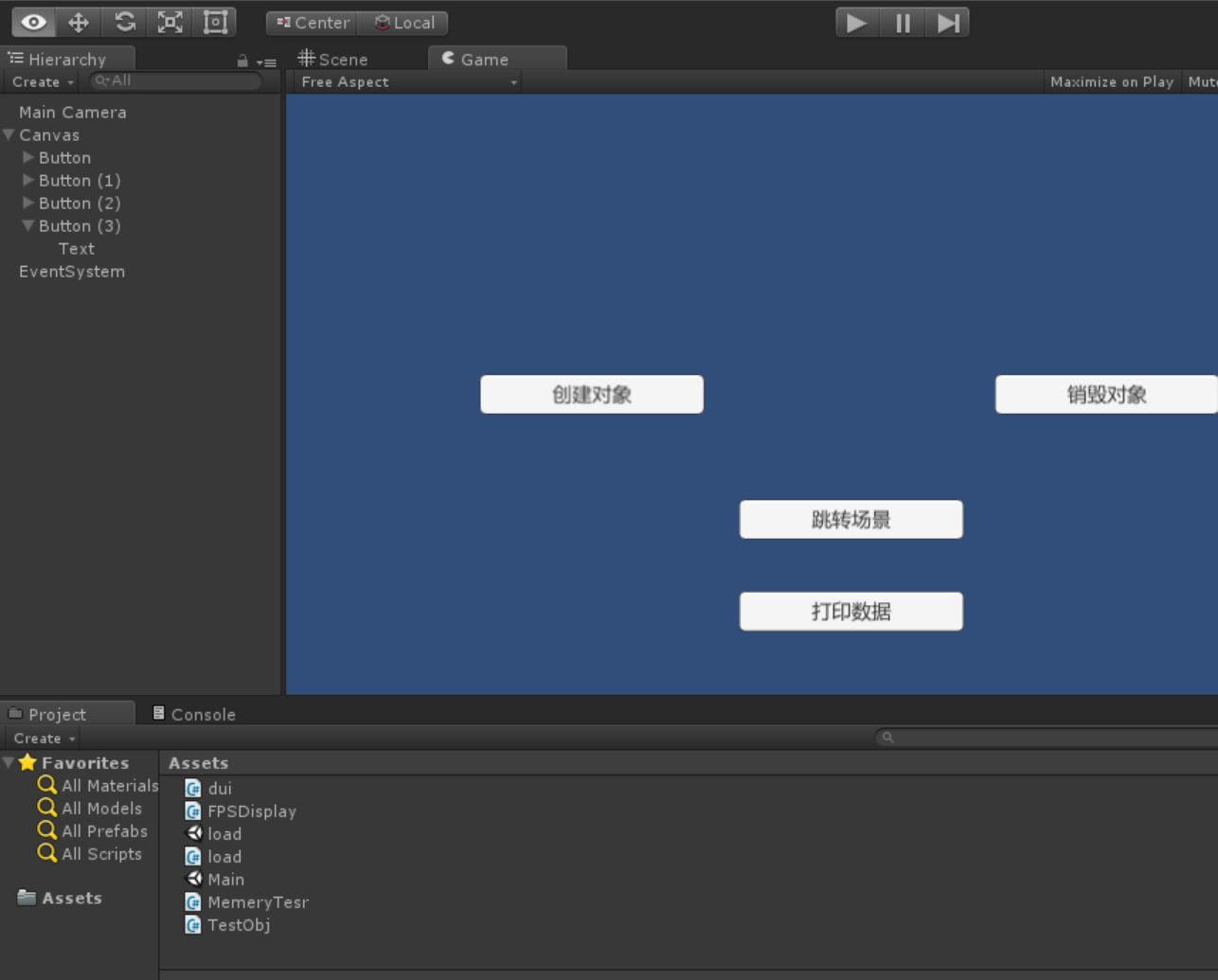
Task: Click the 跳转场景 button
Action: coord(851,519)
